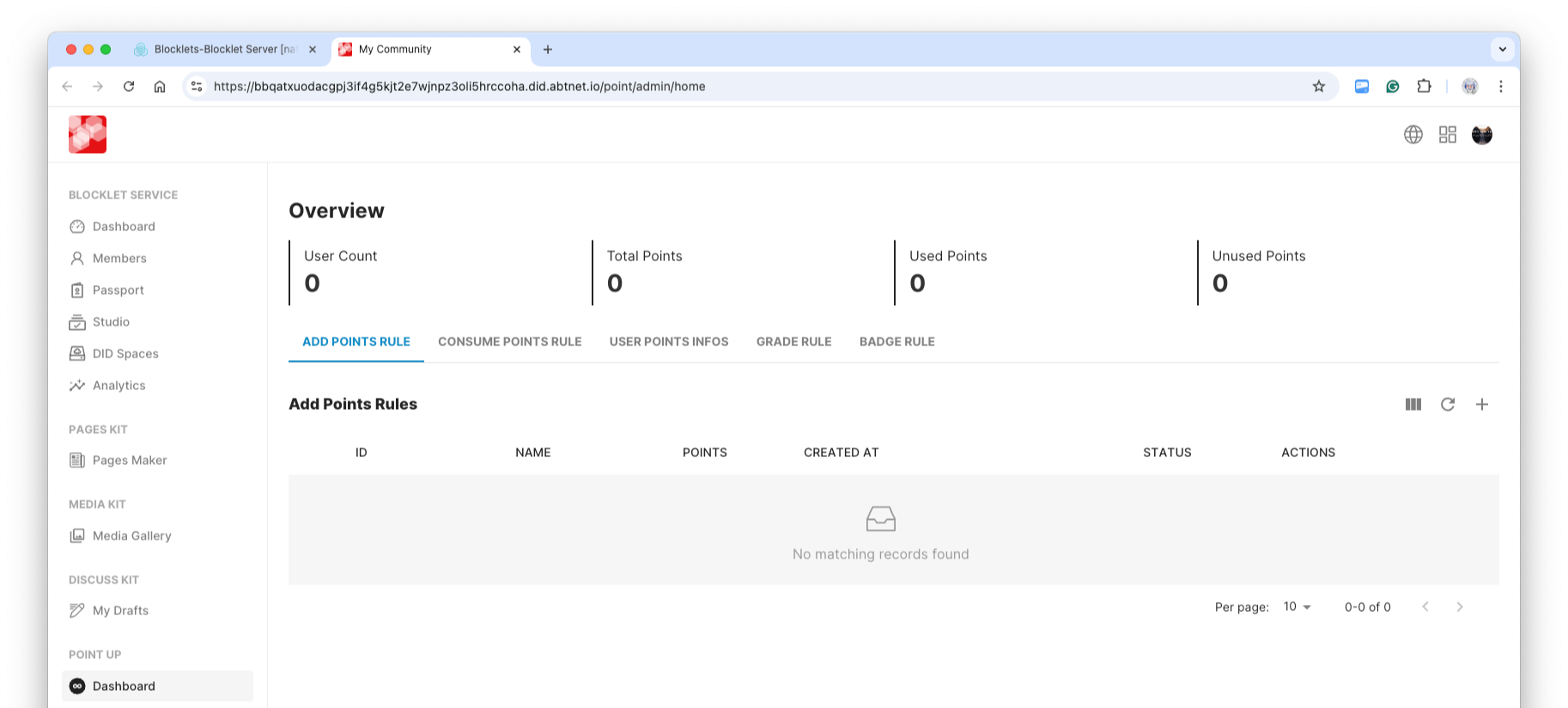Image resolution: width=1568 pixels, height=708 pixels.
Task: Bookmark this page with star icon
Action: coord(1318,87)
